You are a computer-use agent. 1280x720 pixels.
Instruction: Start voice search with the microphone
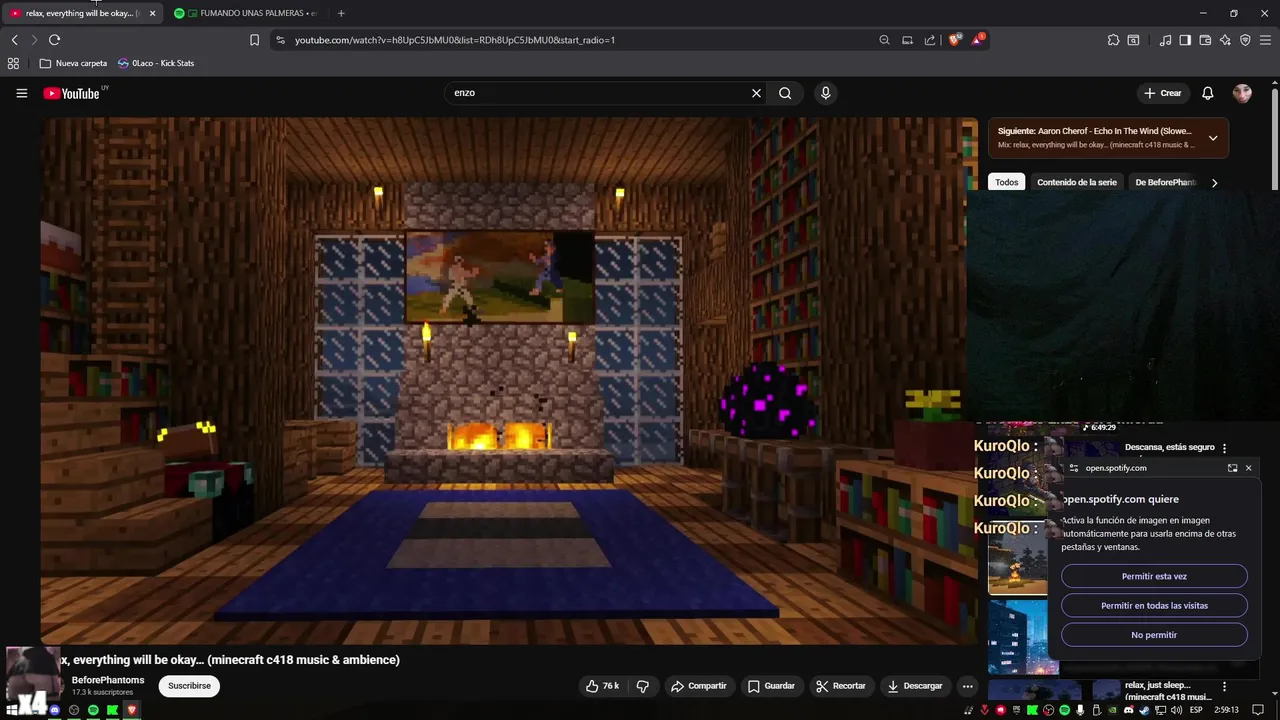point(825,93)
